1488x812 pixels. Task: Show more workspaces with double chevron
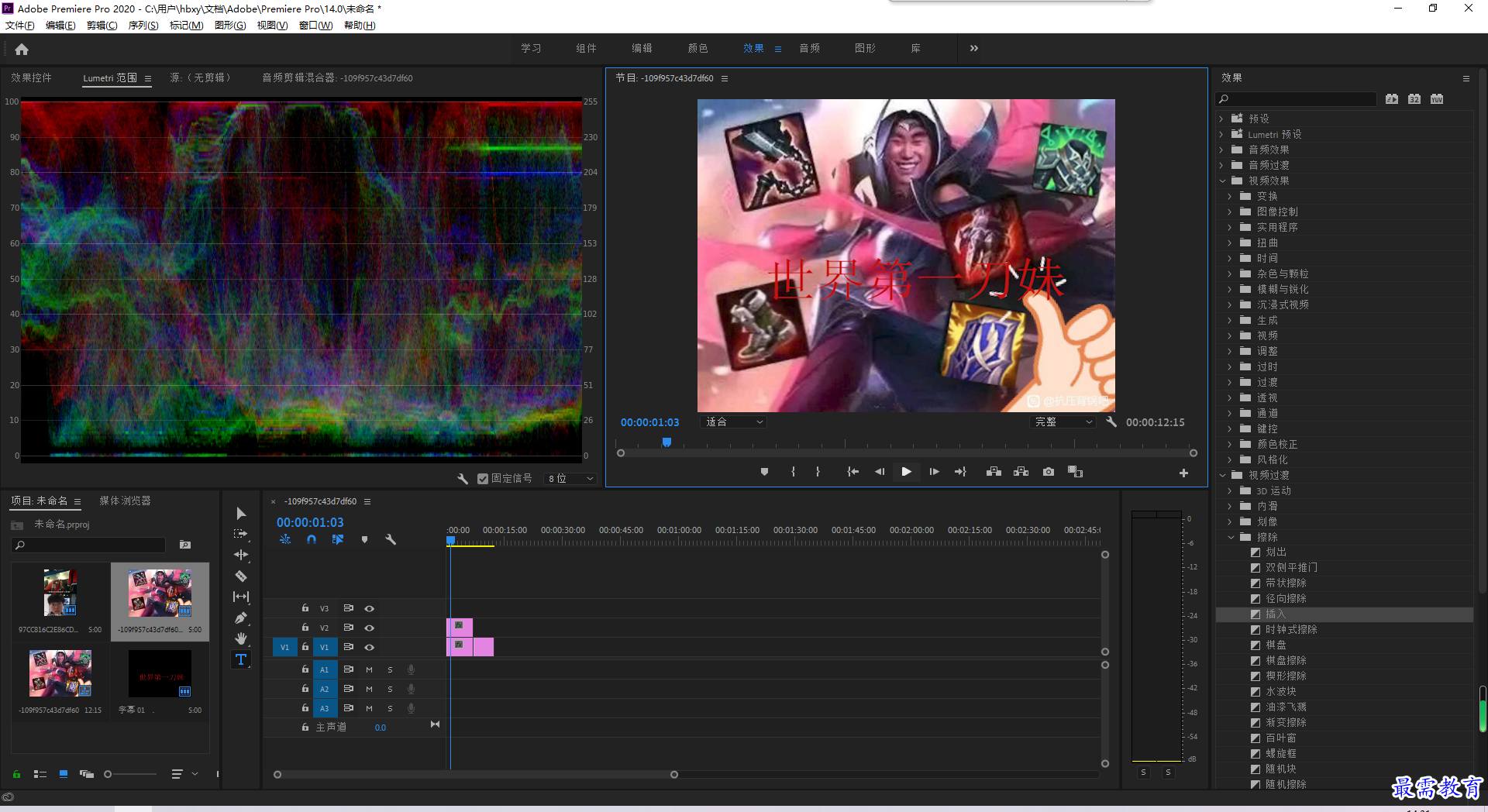973,48
